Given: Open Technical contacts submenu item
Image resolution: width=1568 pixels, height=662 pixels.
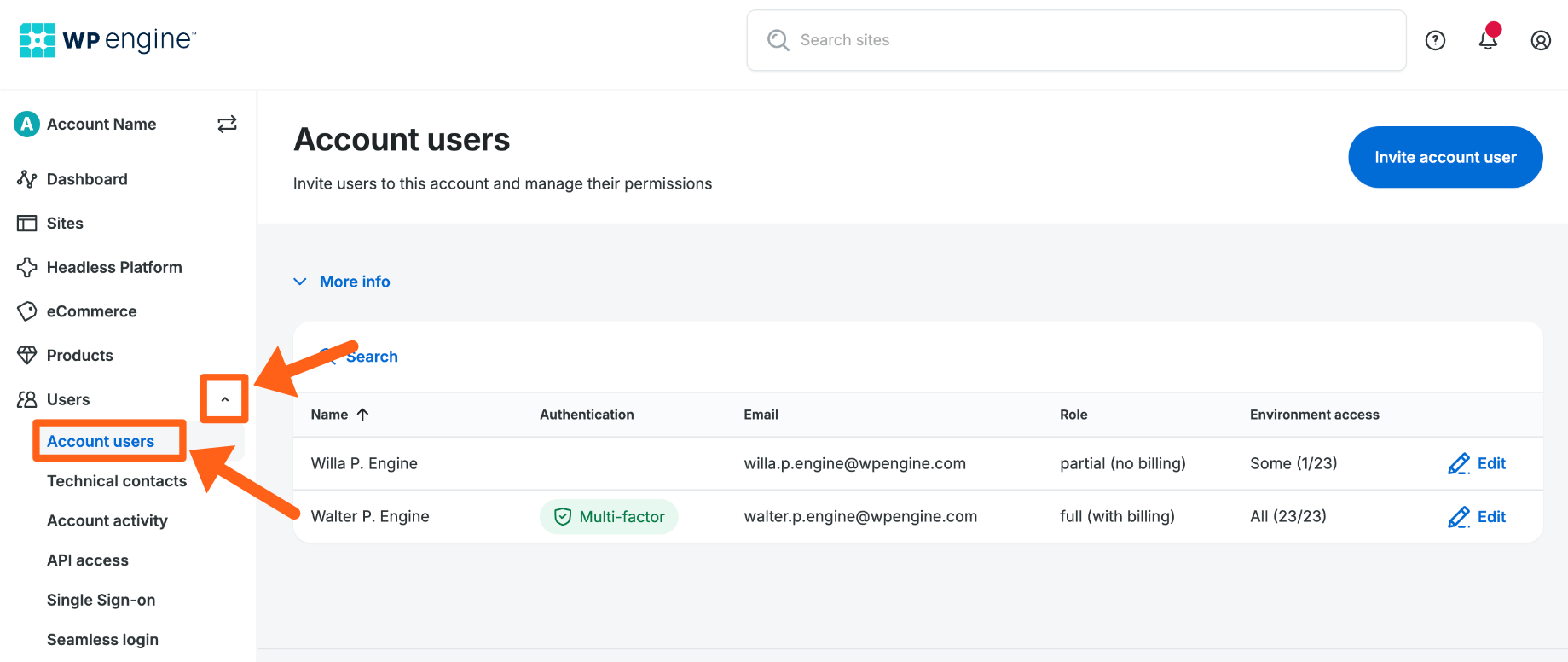Looking at the screenshot, I should pyautogui.click(x=117, y=481).
